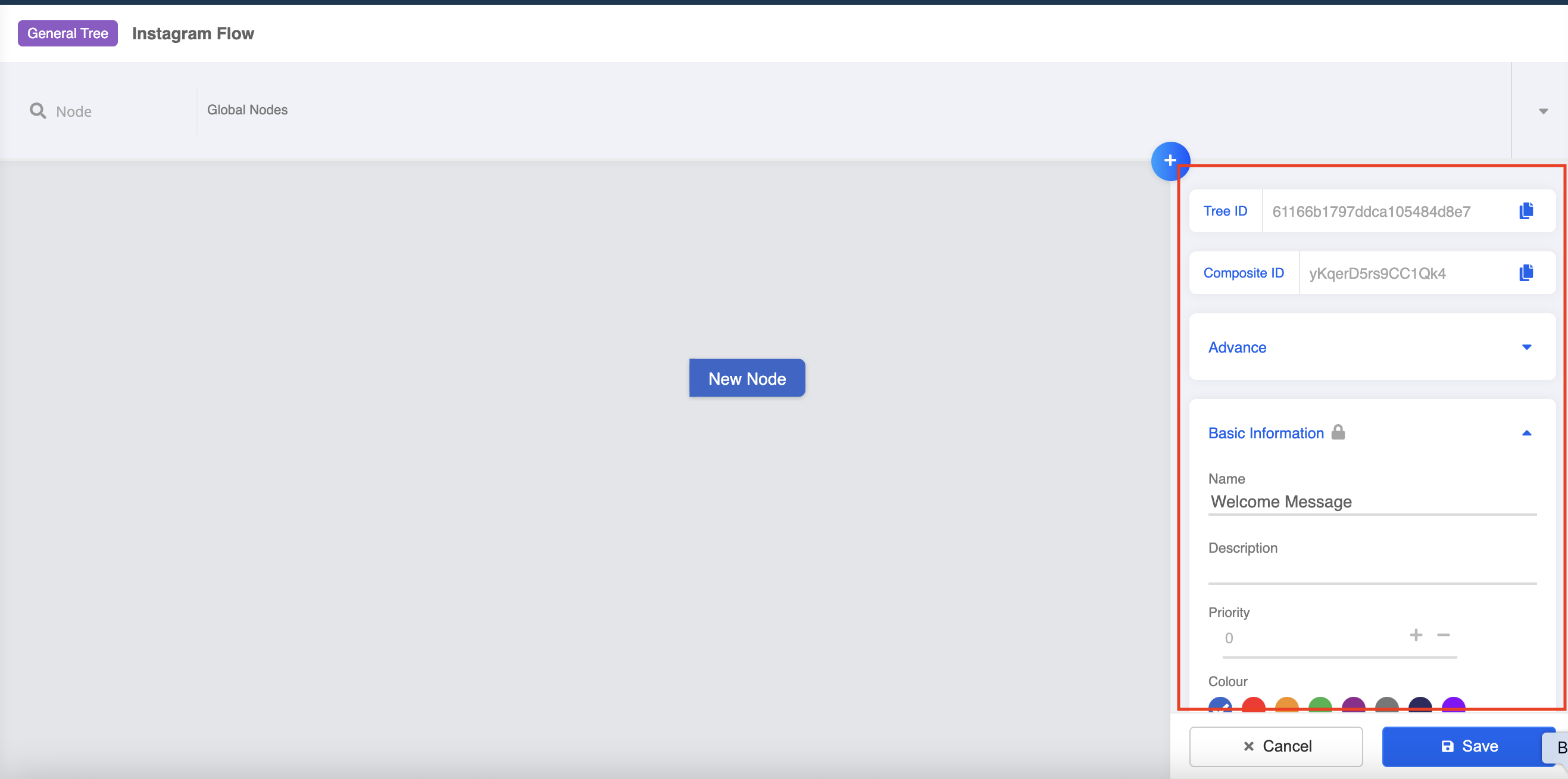Click the New Node button
The height and width of the screenshot is (779, 1568).
(x=747, y=378)
